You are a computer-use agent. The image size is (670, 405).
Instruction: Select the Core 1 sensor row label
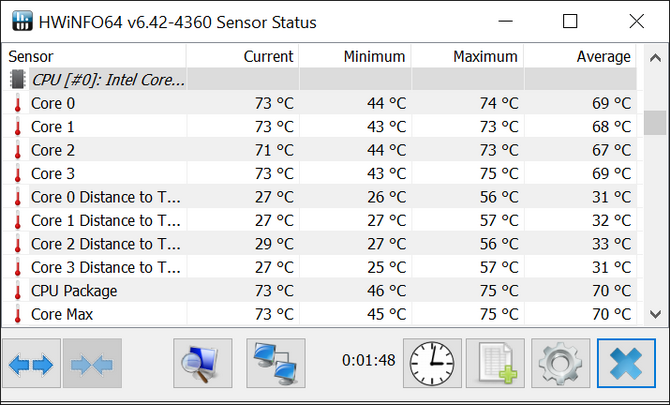pos(53,127)
